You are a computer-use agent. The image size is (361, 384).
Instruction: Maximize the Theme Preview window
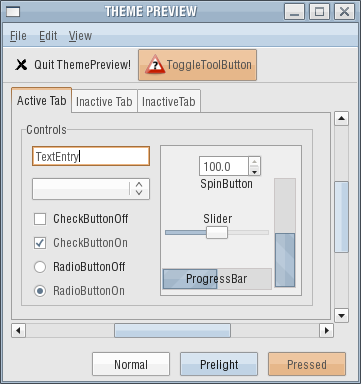point(319,12)
